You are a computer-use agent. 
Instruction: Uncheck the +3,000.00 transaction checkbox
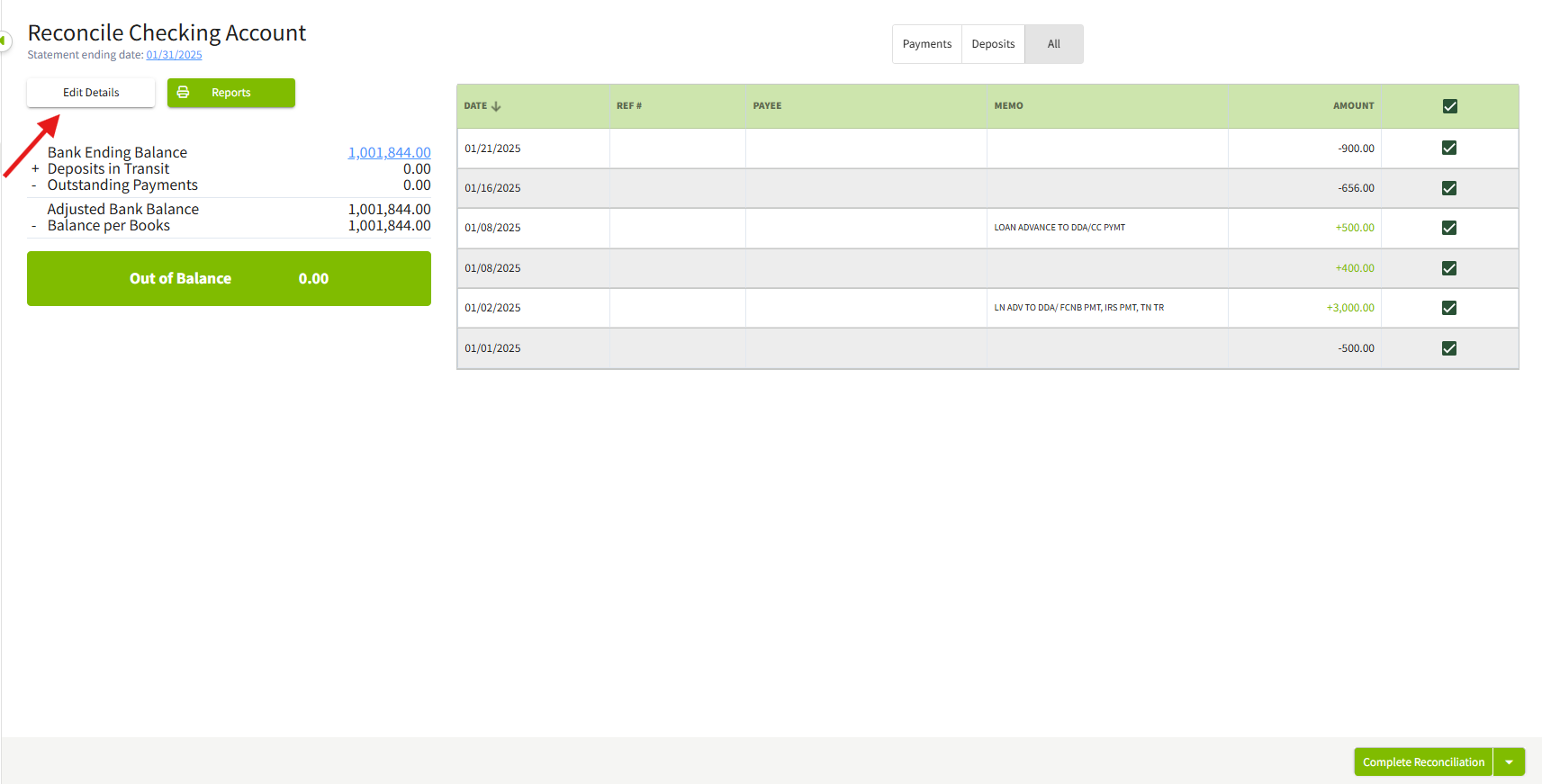click(x=1448, y=308)
